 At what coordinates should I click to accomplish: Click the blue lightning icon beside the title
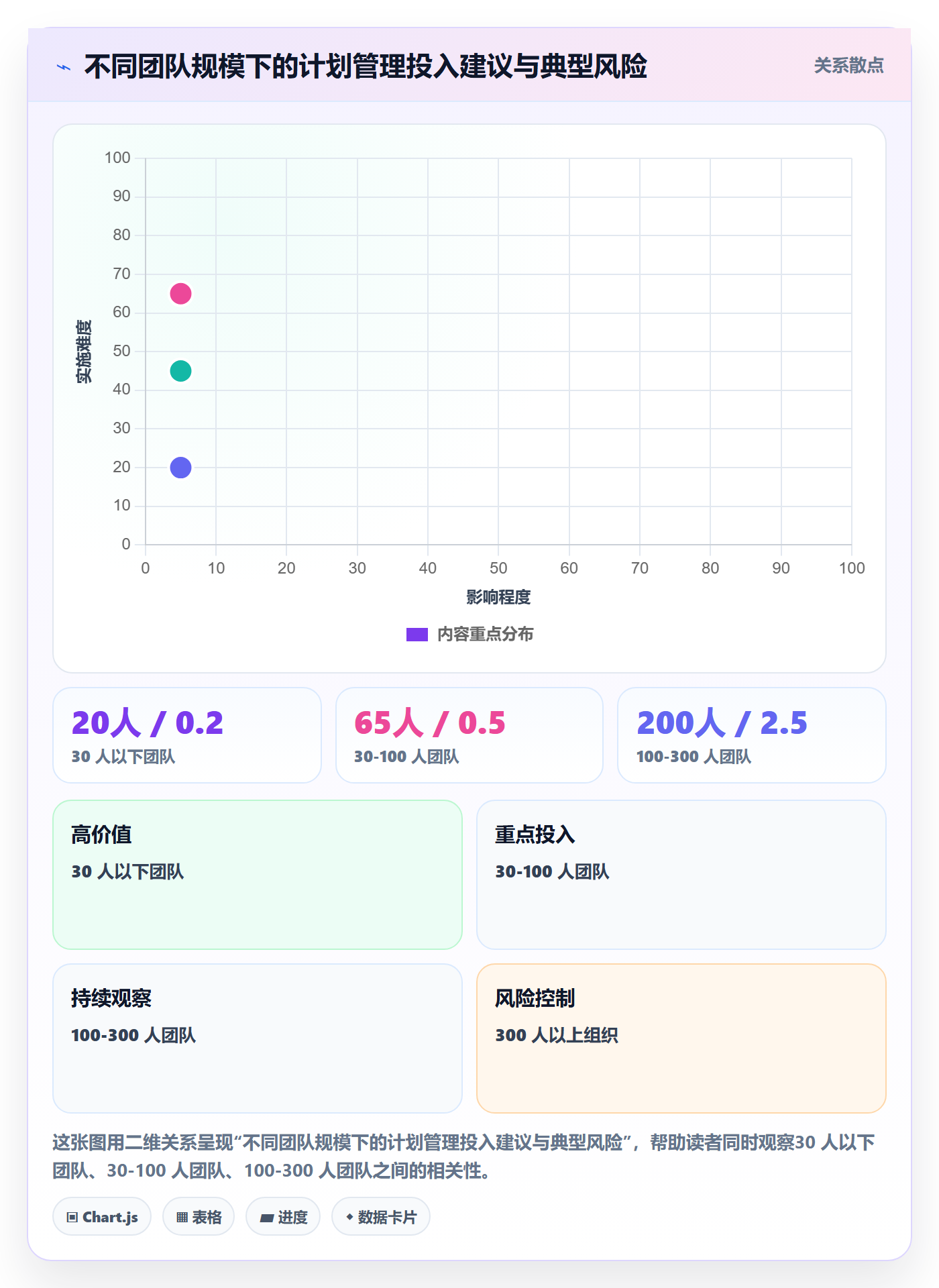pos(64,67)
